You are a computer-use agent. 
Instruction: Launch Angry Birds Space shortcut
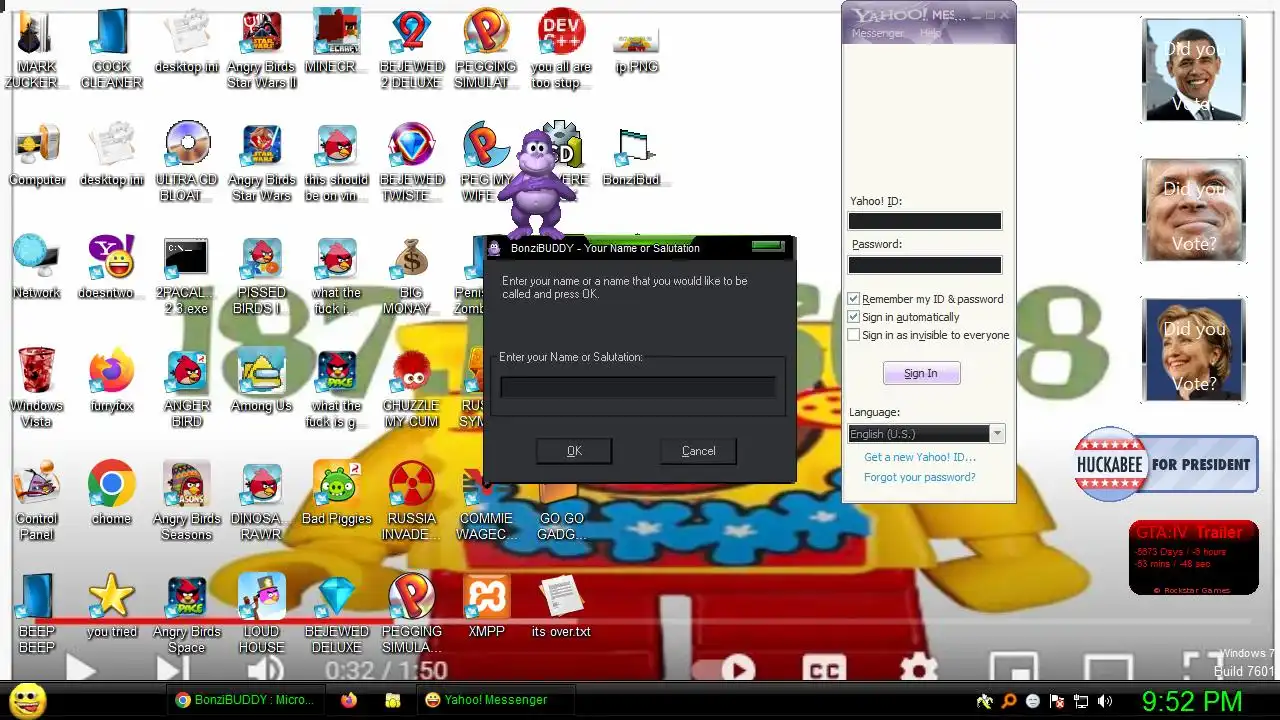187,612
